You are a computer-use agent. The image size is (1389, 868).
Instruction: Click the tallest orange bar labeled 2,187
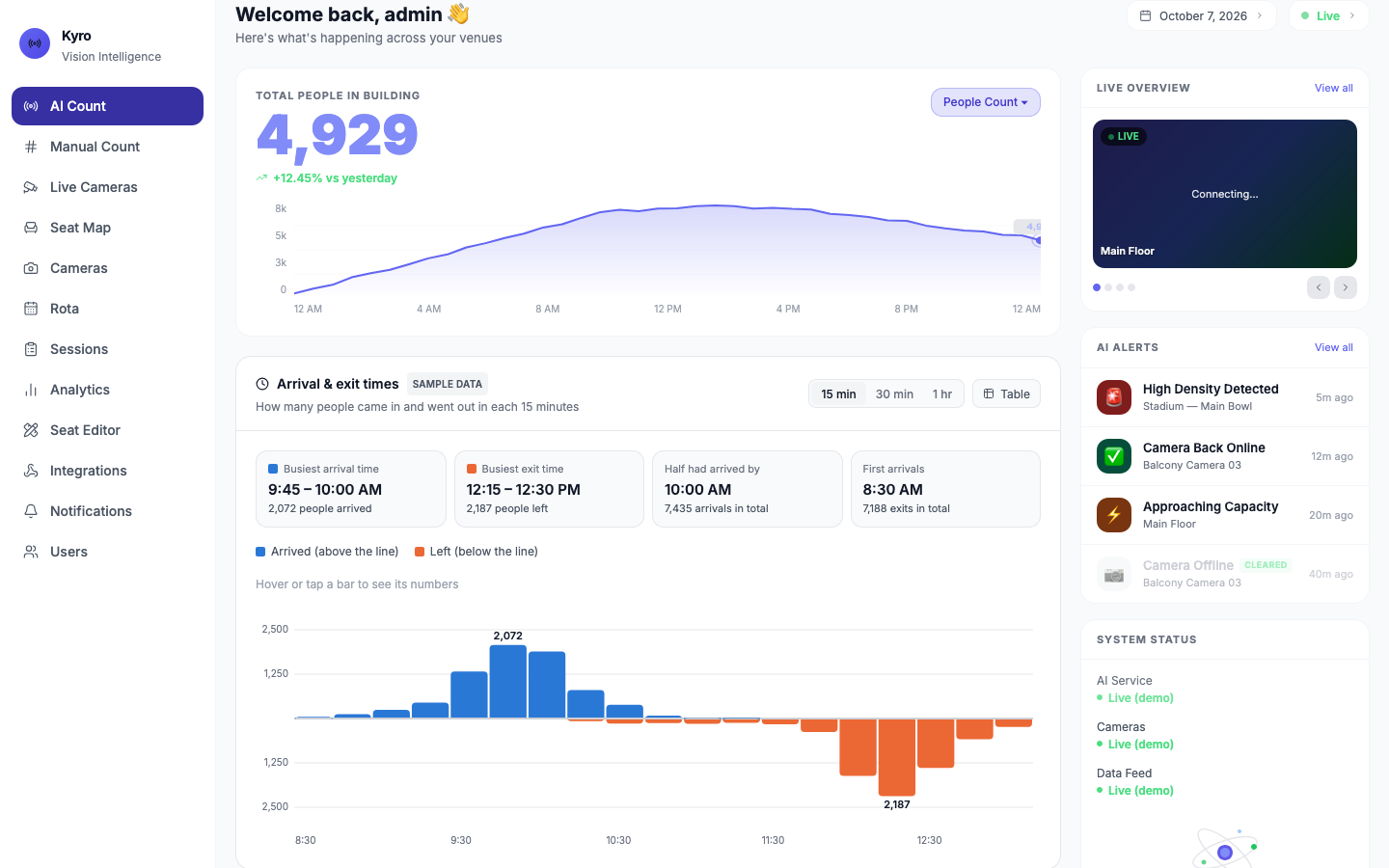897,757
